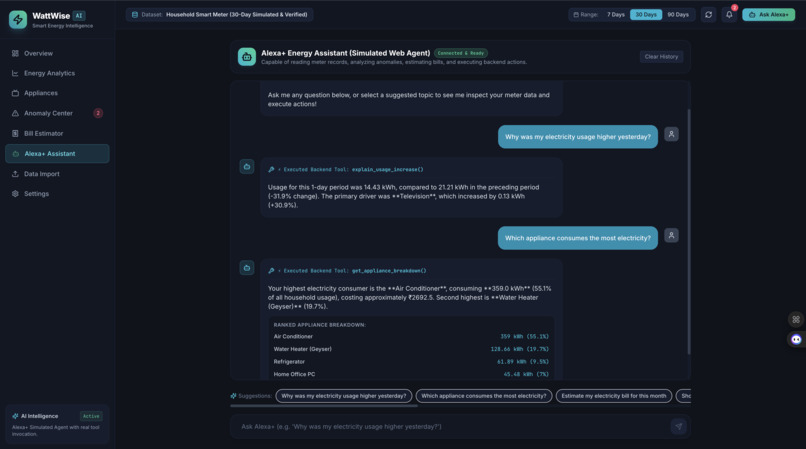Click the Alexa+ assistant robot header icon

247,57
